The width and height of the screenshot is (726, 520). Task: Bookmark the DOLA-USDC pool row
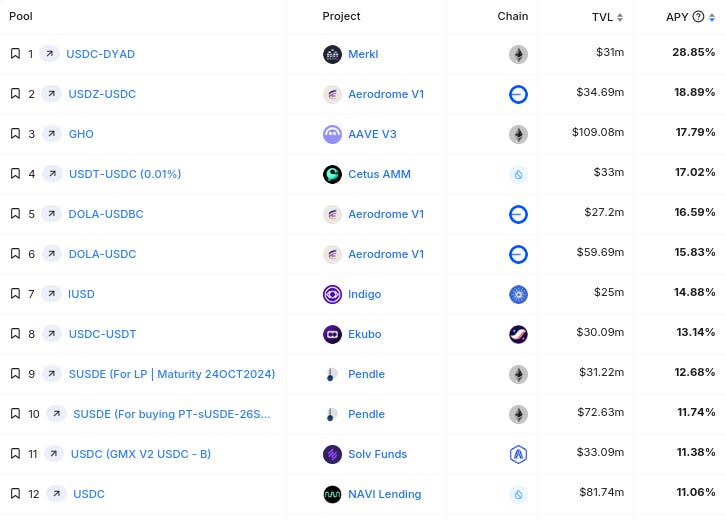click(x=15, y=254)
